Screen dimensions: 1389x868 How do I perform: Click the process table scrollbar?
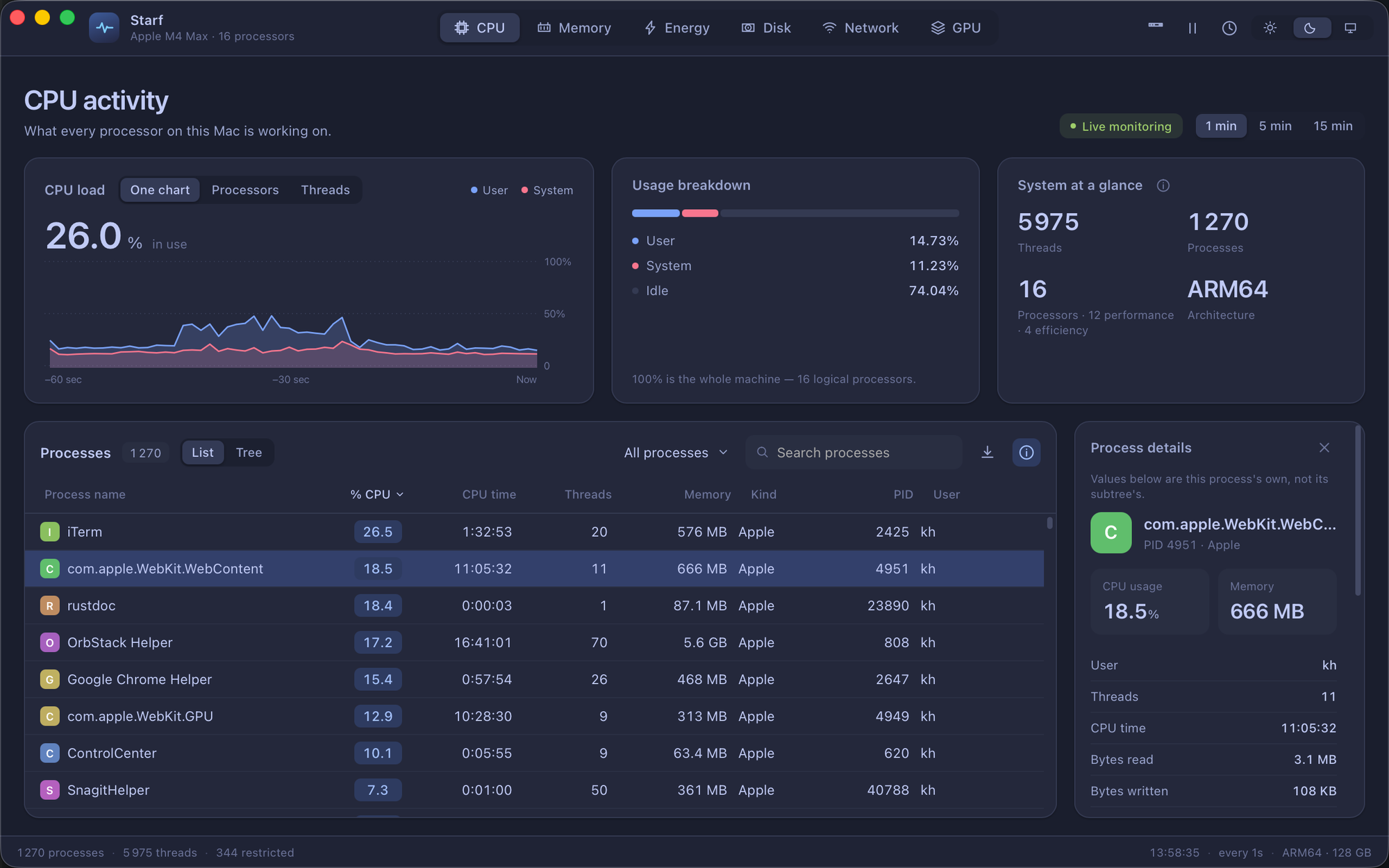point(1049,523)
